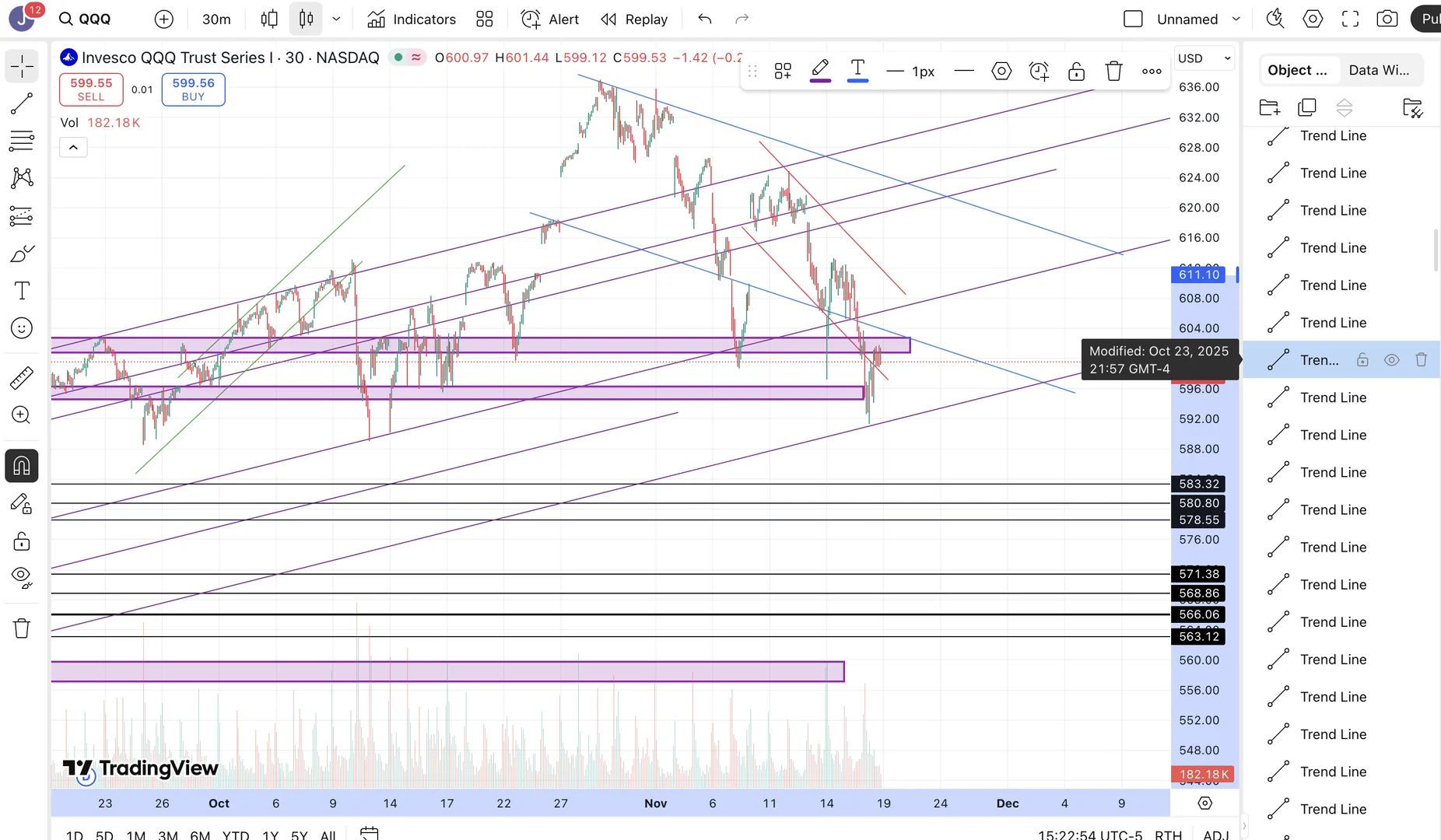Viewport: 1441px width, 840px height.
Task: Change the line color with pencil swatch
Action: click(820, 72)
